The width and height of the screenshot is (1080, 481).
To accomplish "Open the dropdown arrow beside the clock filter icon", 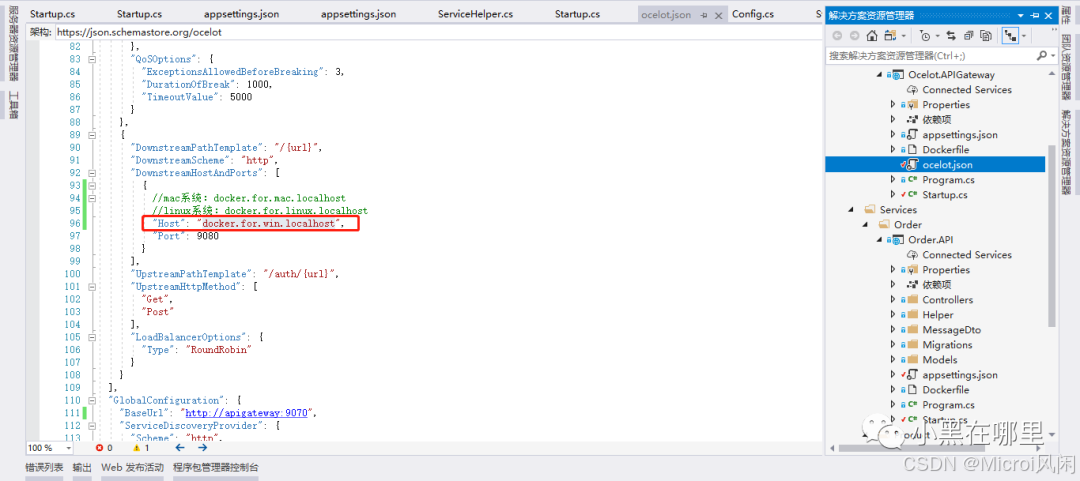I will tap(937, 36).
